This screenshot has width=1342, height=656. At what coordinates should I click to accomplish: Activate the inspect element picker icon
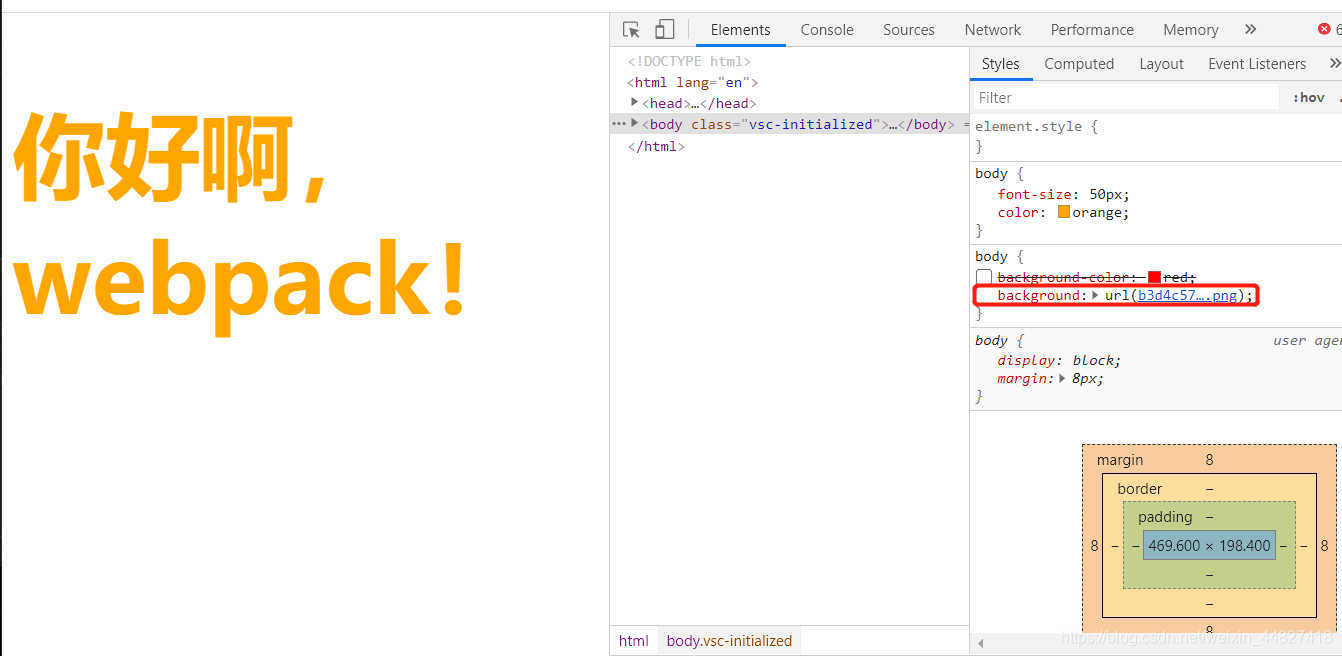pyautogui.click(x=631, y=30)
